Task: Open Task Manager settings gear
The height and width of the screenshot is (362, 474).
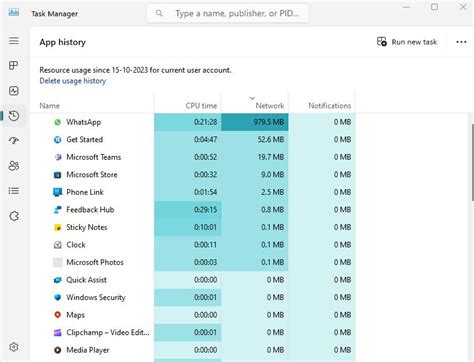Action: (14, 347)
